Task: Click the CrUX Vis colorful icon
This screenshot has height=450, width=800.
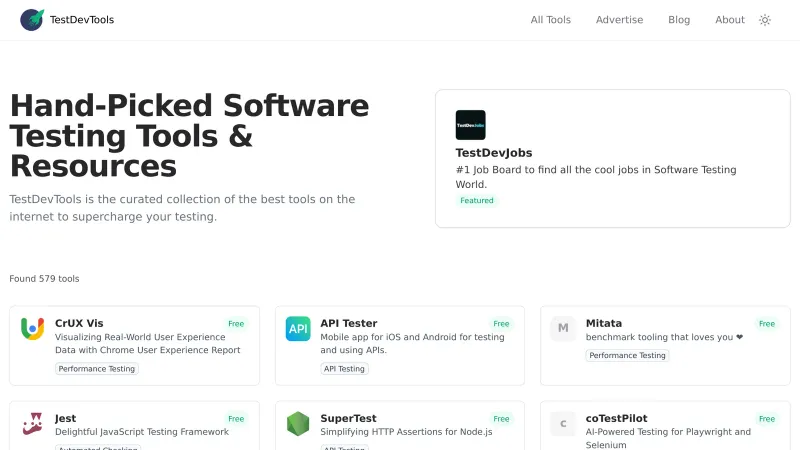Action: [33, 328]
